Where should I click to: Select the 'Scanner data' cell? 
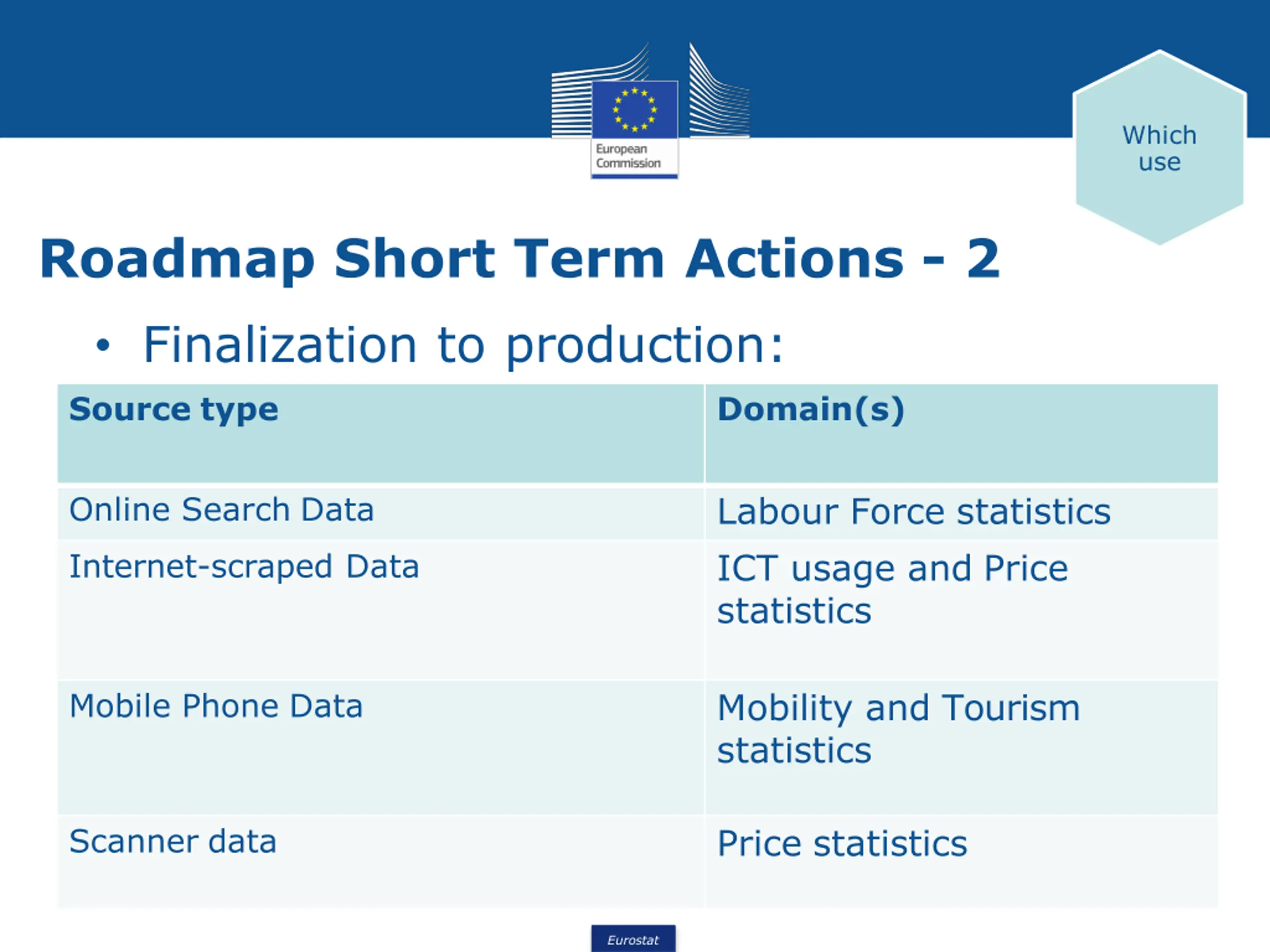pos(381,861)
